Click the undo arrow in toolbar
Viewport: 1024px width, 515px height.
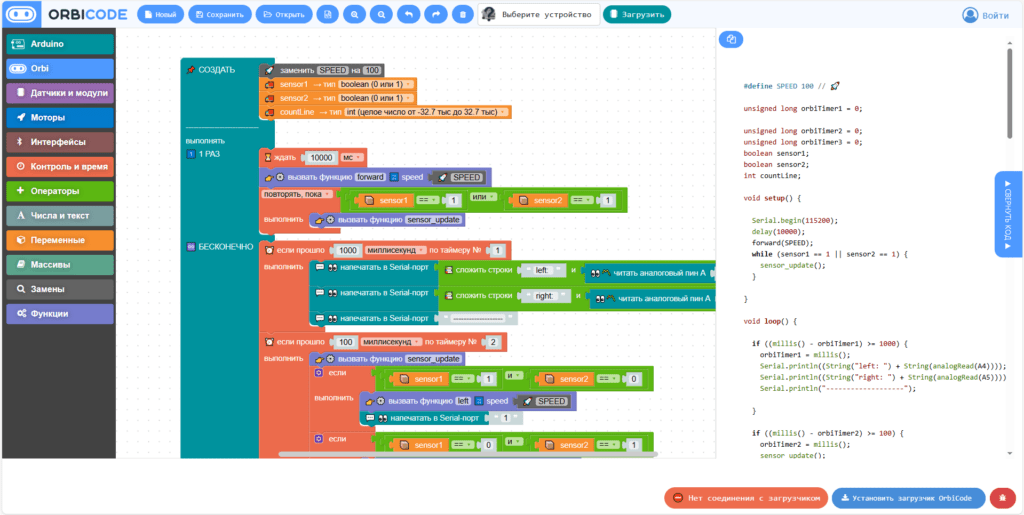tap(408, 14)
